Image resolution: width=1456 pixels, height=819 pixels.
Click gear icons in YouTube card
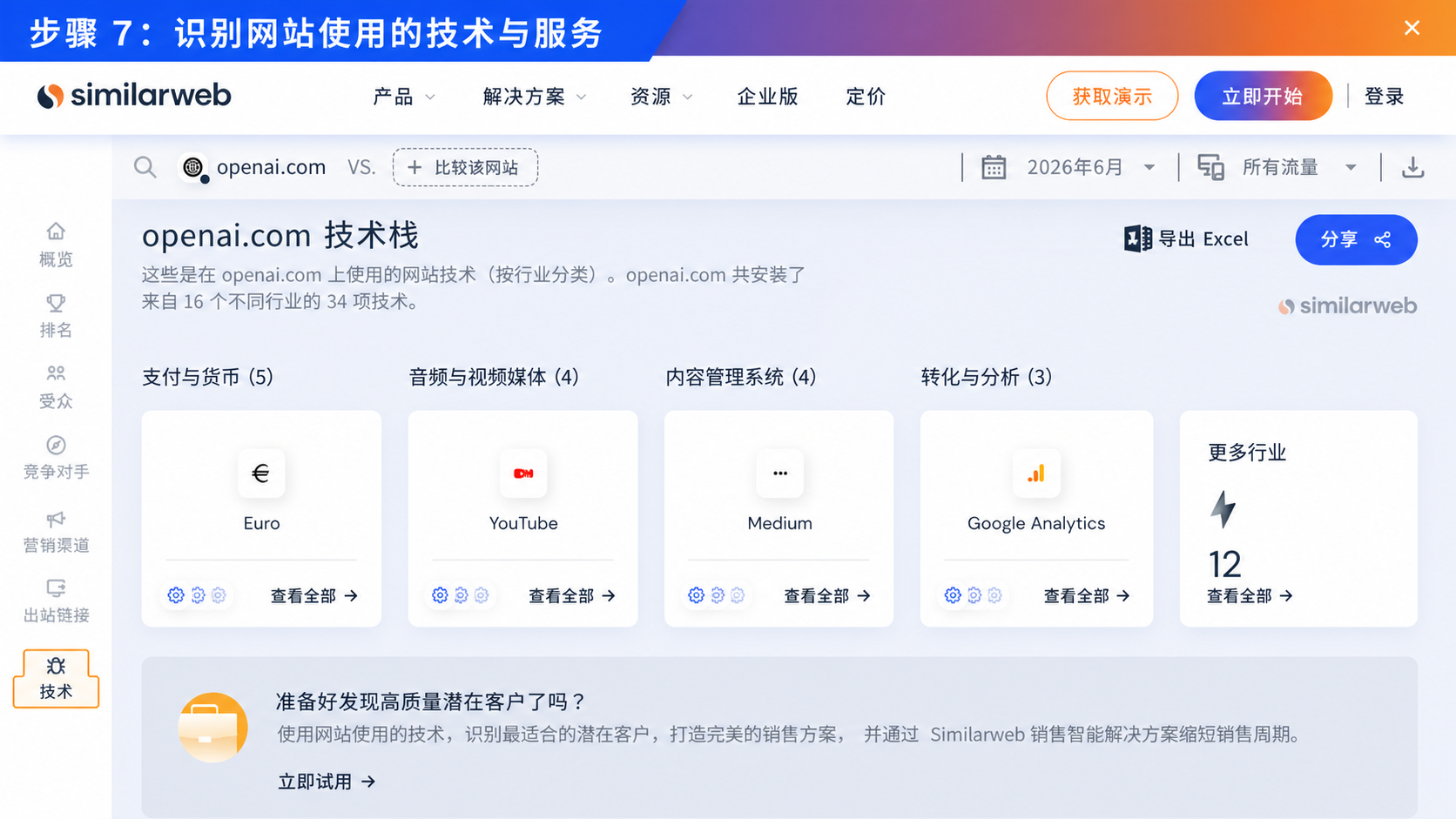coord(461,595)
